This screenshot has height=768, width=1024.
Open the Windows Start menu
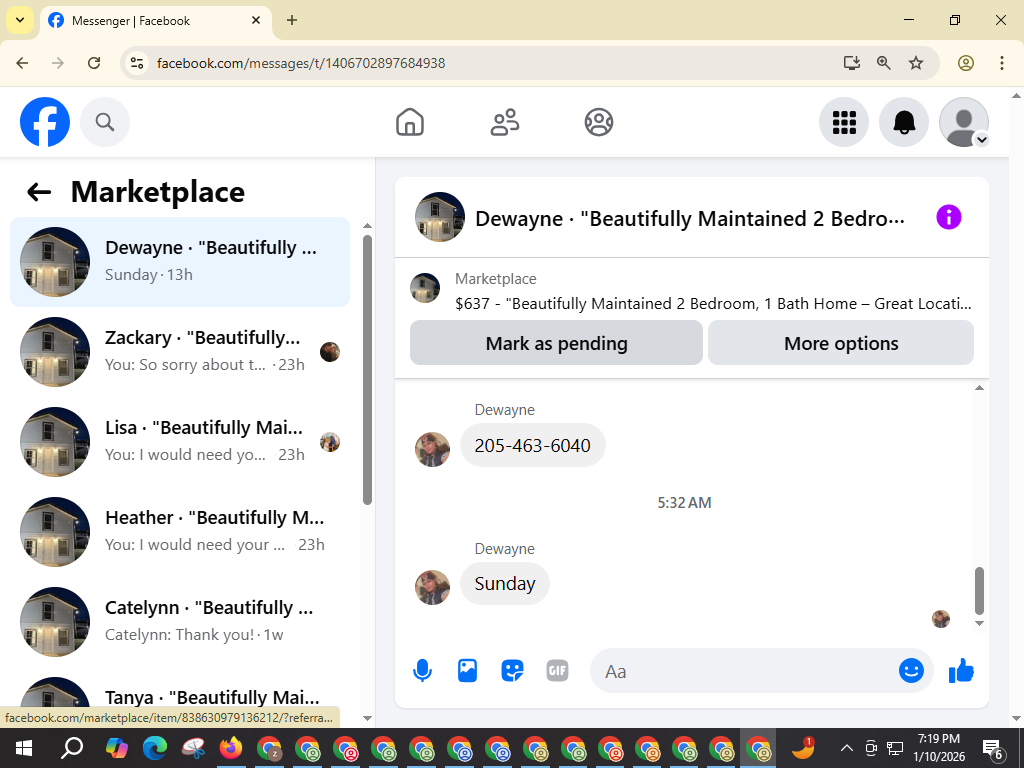tap(24, 748)
